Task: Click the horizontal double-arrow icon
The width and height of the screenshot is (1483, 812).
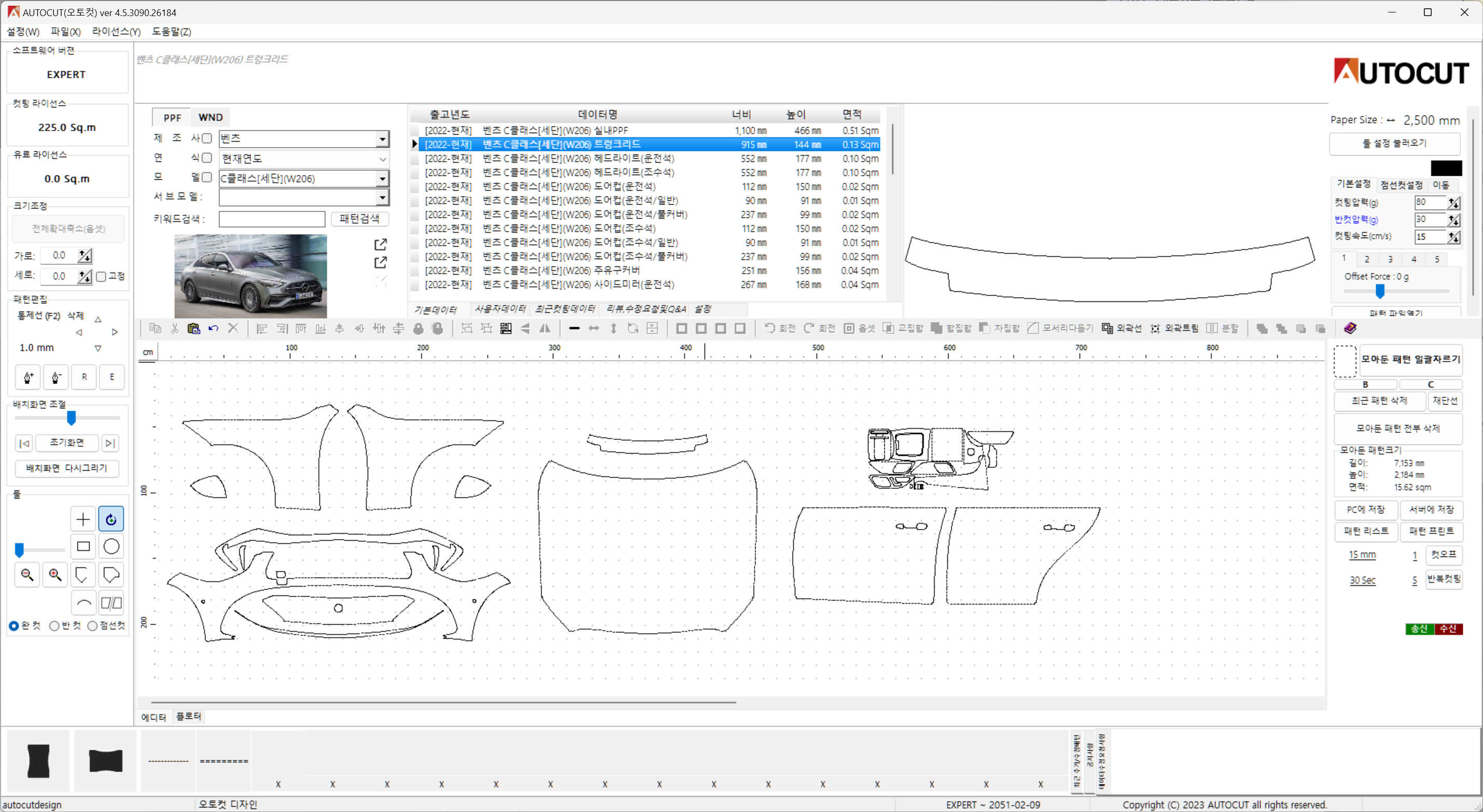Action: [593, 329]
